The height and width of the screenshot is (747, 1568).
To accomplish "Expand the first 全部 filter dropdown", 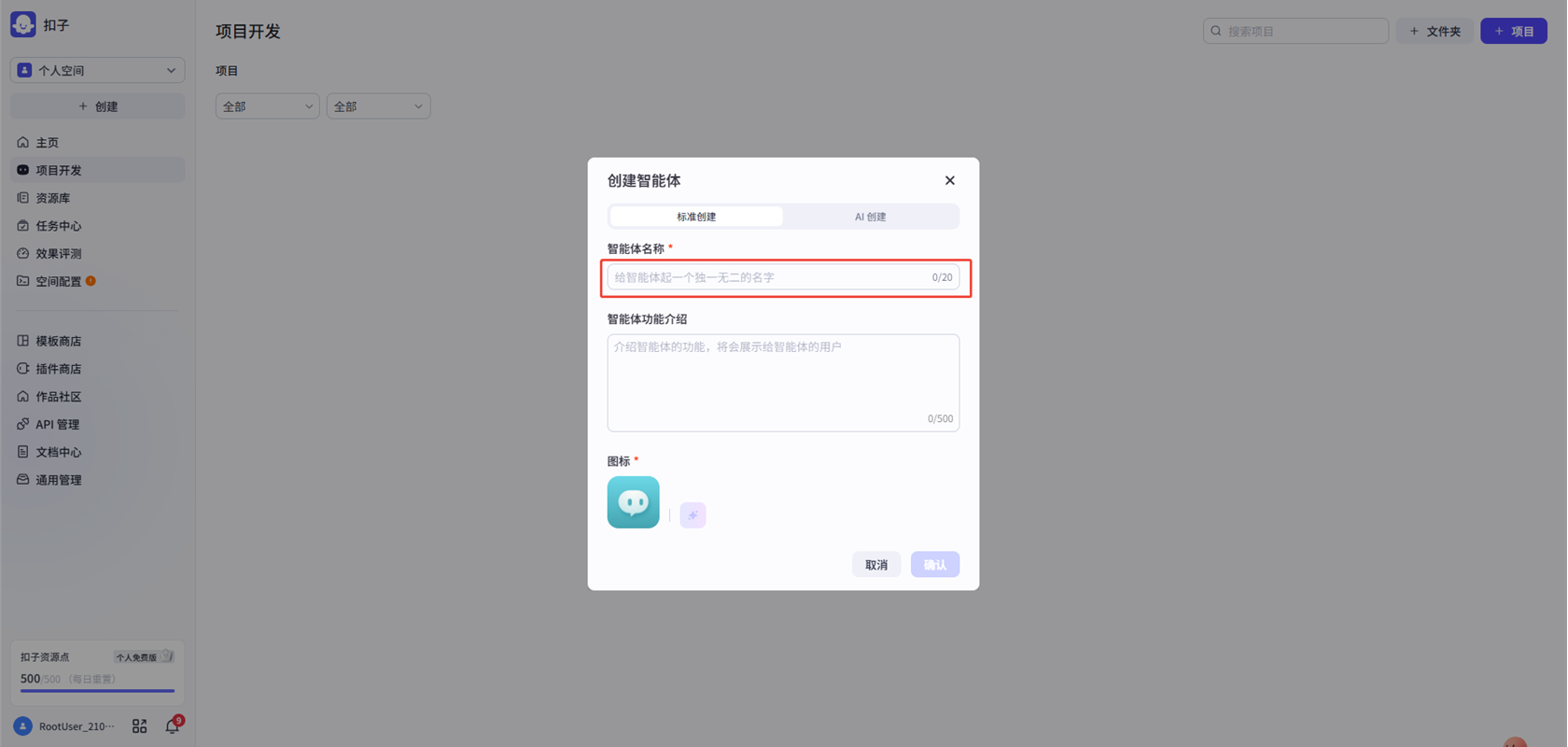I will [x=268, y=106].
